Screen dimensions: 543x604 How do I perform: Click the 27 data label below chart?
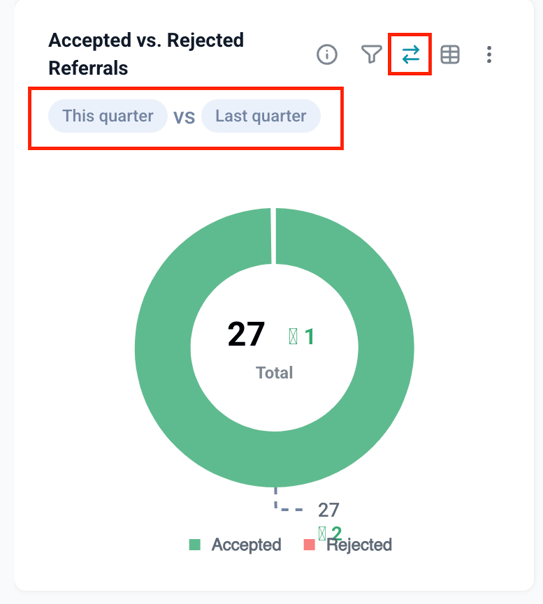click(x=328, y=510)
